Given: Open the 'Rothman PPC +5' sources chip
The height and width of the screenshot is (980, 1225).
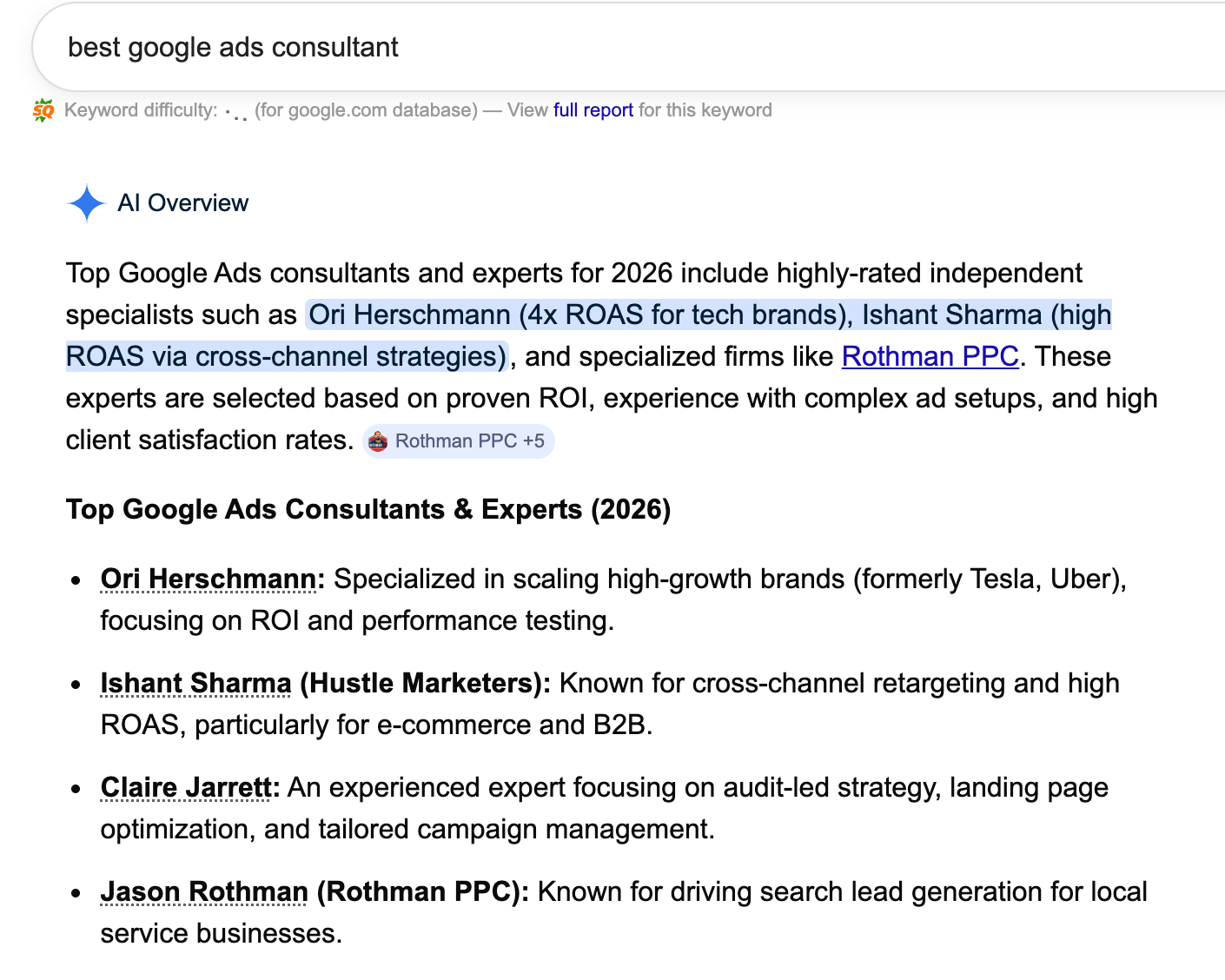Looking at the screenshot, I should 458,441.
